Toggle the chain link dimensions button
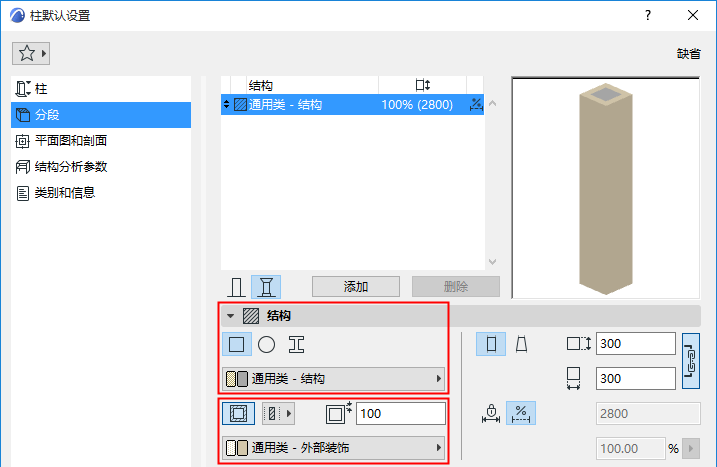 coord(691,361)
